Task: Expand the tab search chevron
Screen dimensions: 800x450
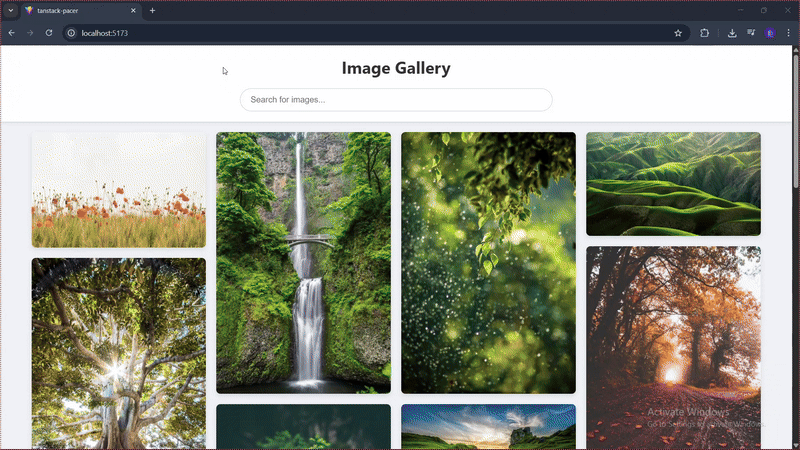Action: [10, 10]
